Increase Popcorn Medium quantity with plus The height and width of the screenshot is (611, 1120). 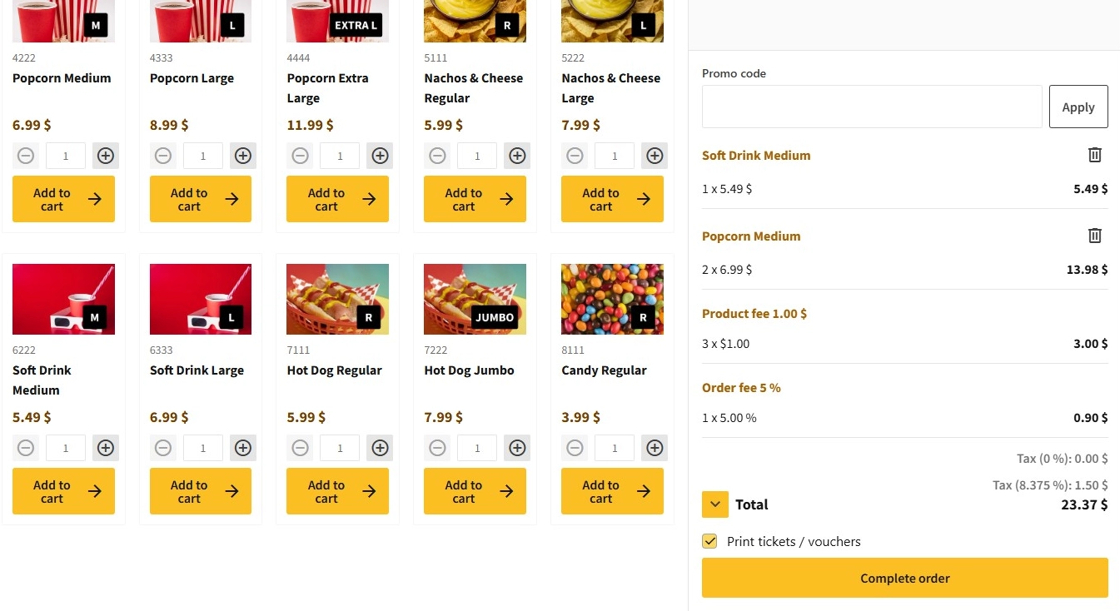coord(105,156)
